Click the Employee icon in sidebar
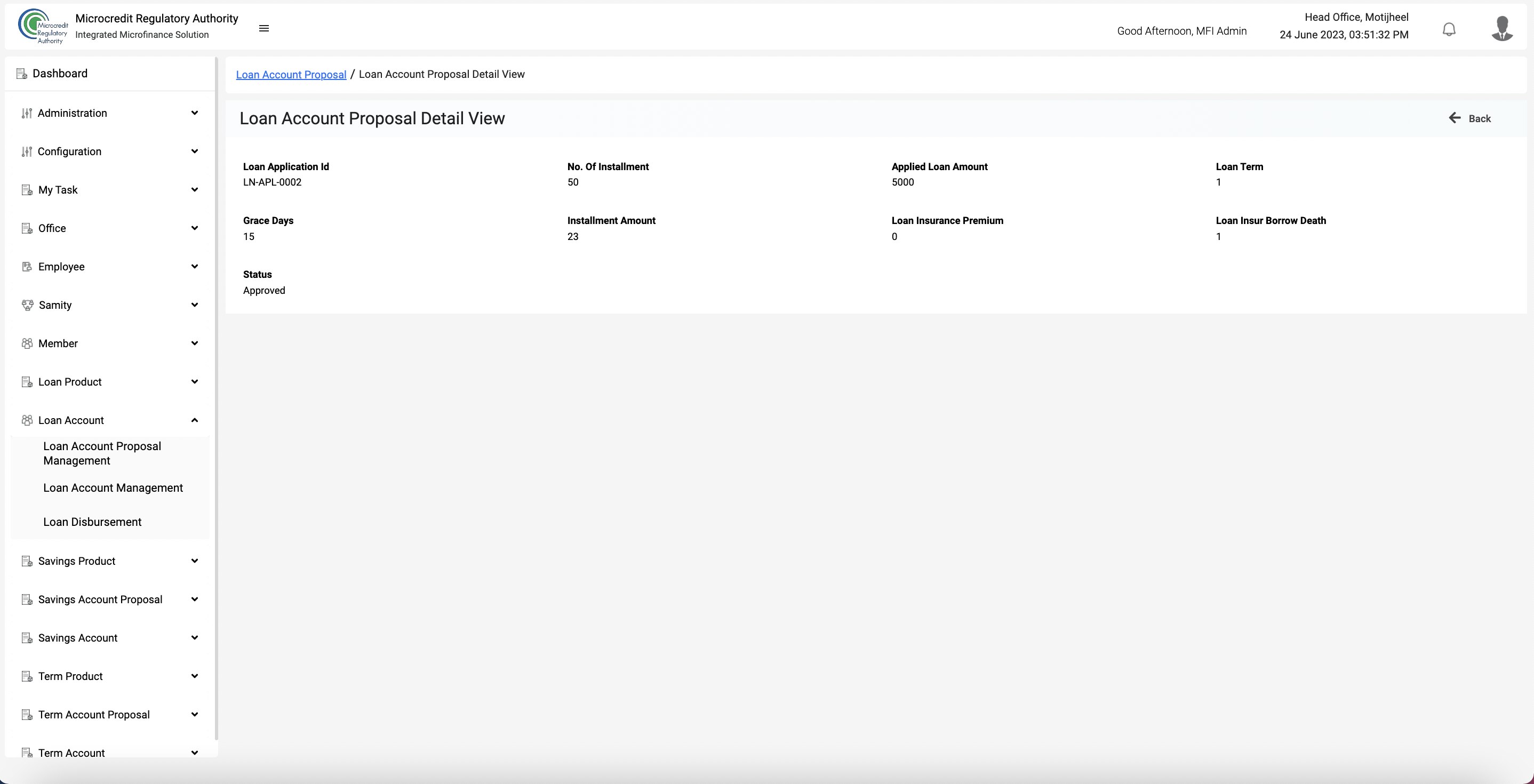This screenshot has width=1534, height=784. 27,267
